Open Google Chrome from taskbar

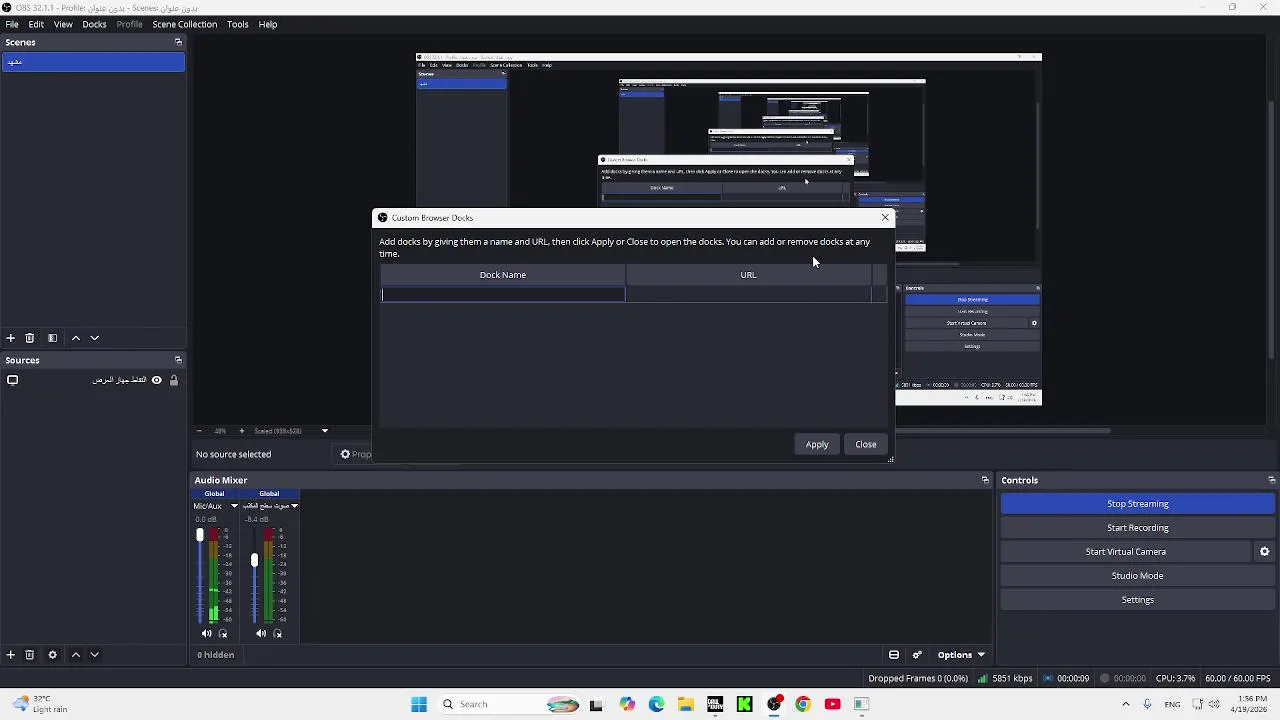pyautogui.click(x=803, y=704)
